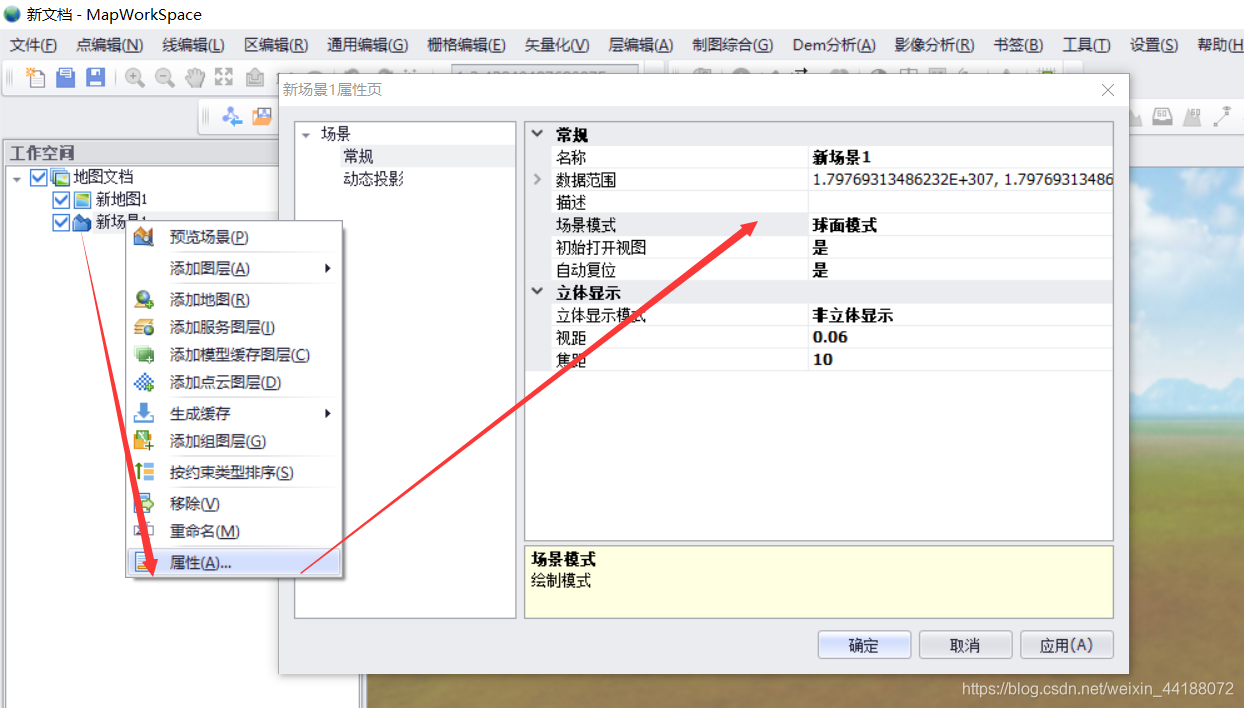Click the 添加服务图层 icon

(x=144, y=327)
